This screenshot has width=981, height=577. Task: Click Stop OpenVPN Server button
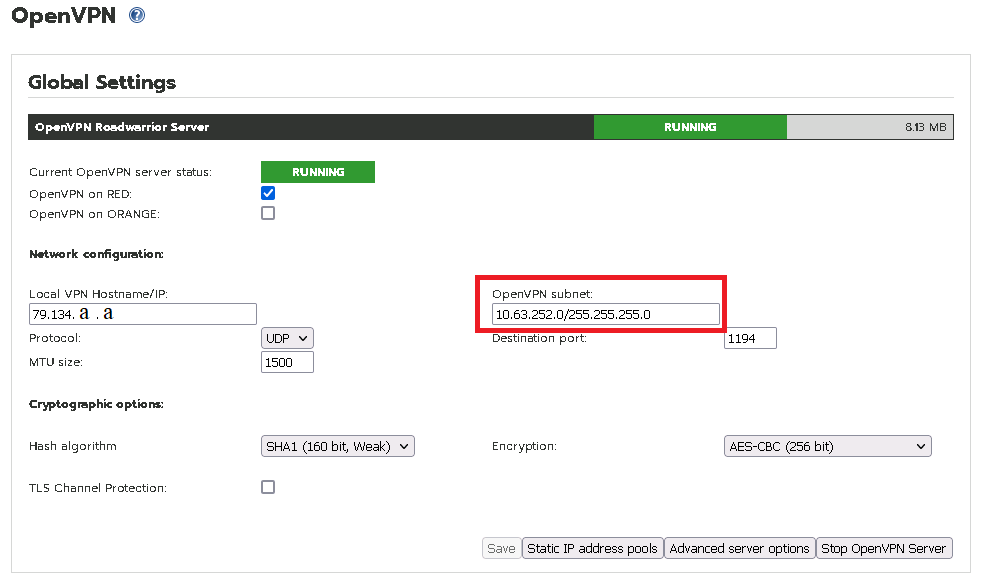(883, 548)
